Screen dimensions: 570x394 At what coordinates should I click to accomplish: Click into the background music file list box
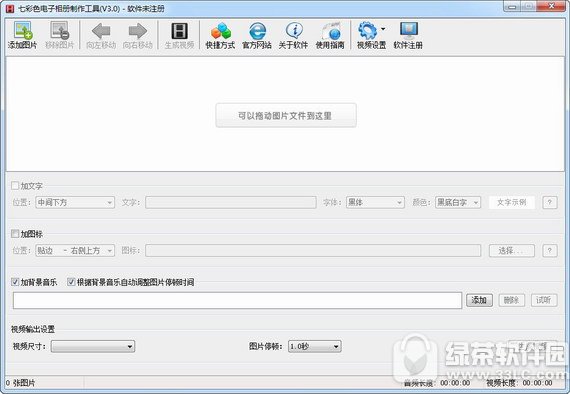[x=237, y=300]
